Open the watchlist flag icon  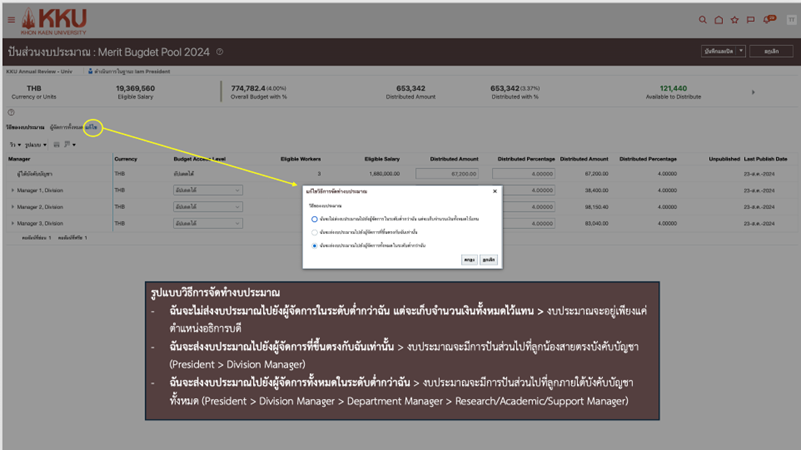(751, 20)
